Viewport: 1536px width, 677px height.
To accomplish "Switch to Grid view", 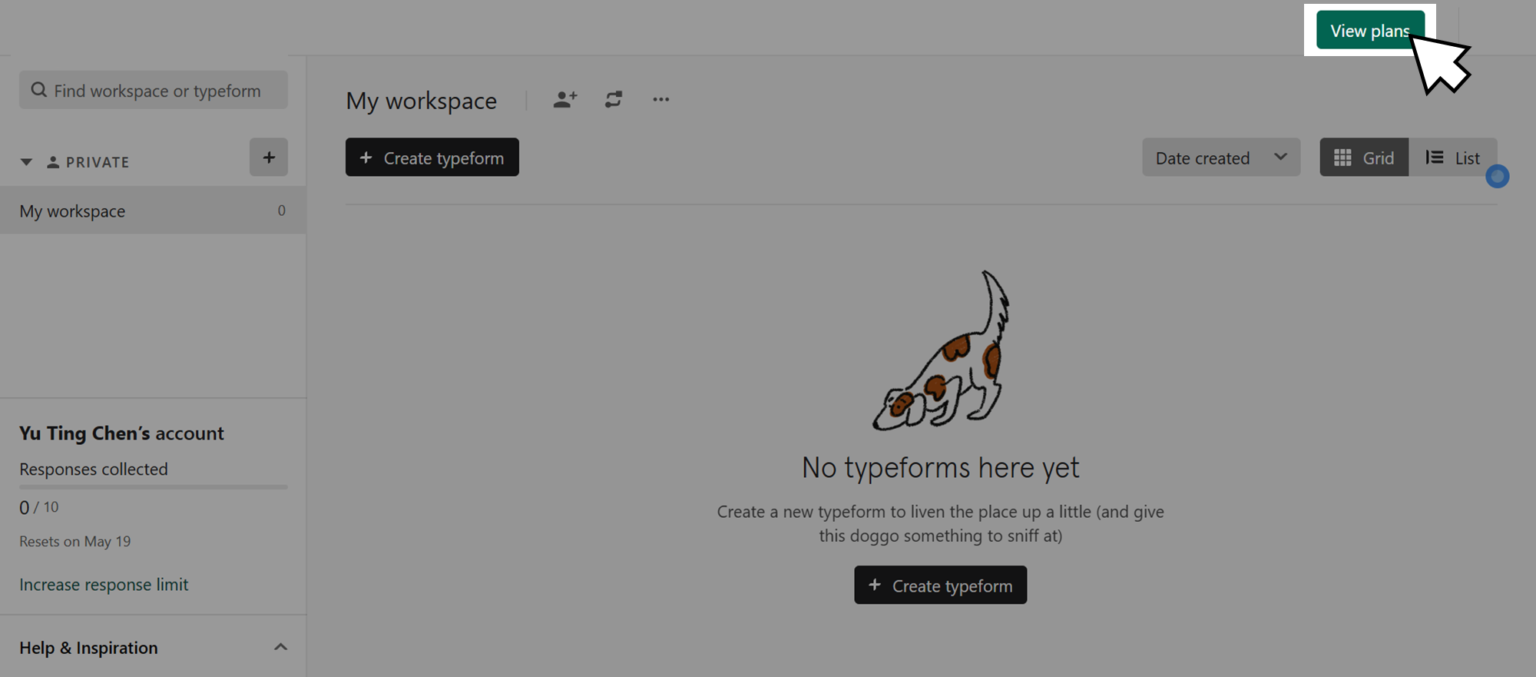I will pos(1364,158).
